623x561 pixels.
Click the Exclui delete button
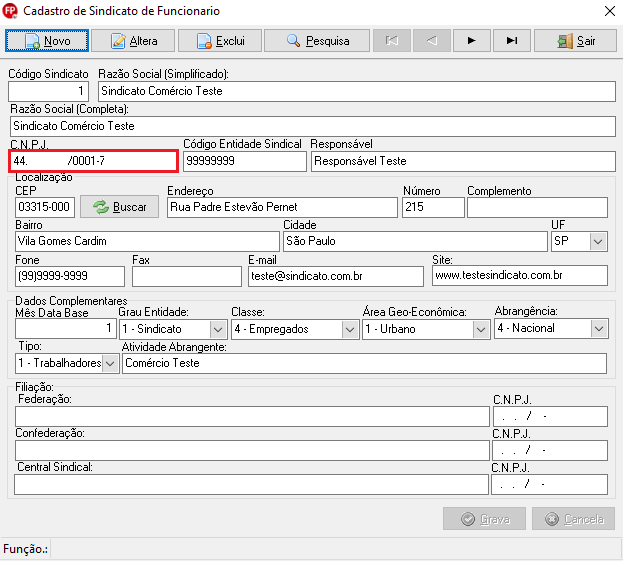tap(220, 41)
